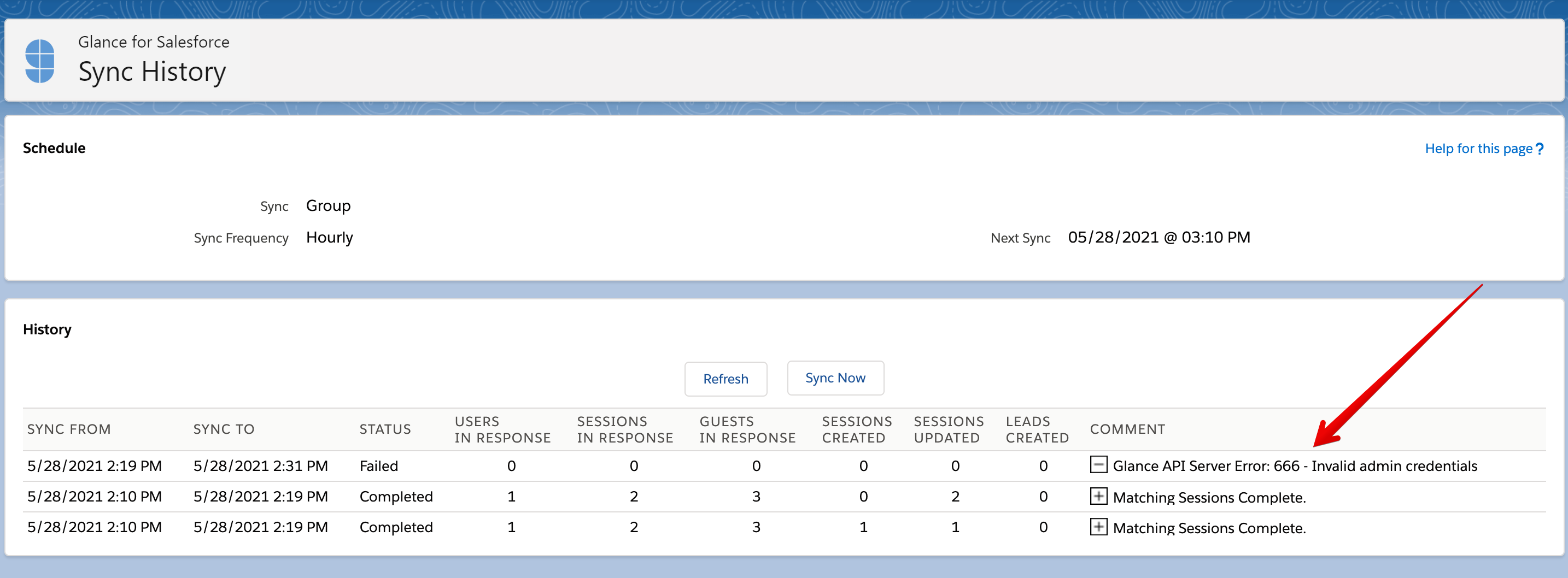This screenshot has width=1568, height=578.
Task: Select the Guests In Response column header
Action: pyautogui.click(x=747, y=429)
